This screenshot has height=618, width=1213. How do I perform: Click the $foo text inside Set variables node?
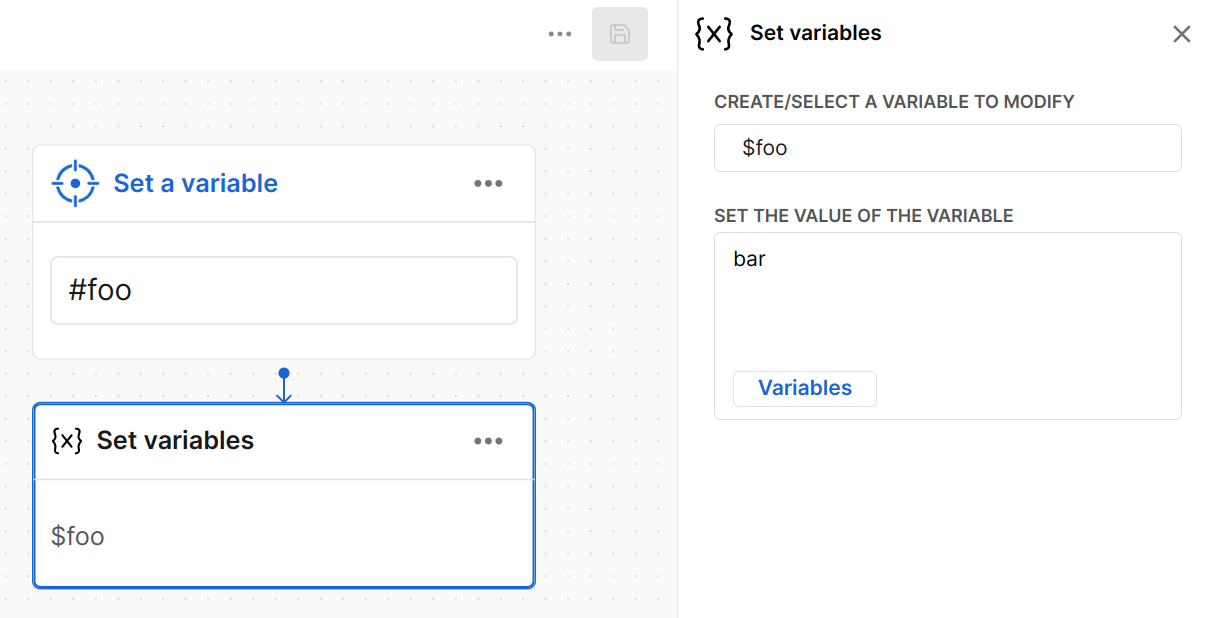pyautogui.click(x=78, y=537)
